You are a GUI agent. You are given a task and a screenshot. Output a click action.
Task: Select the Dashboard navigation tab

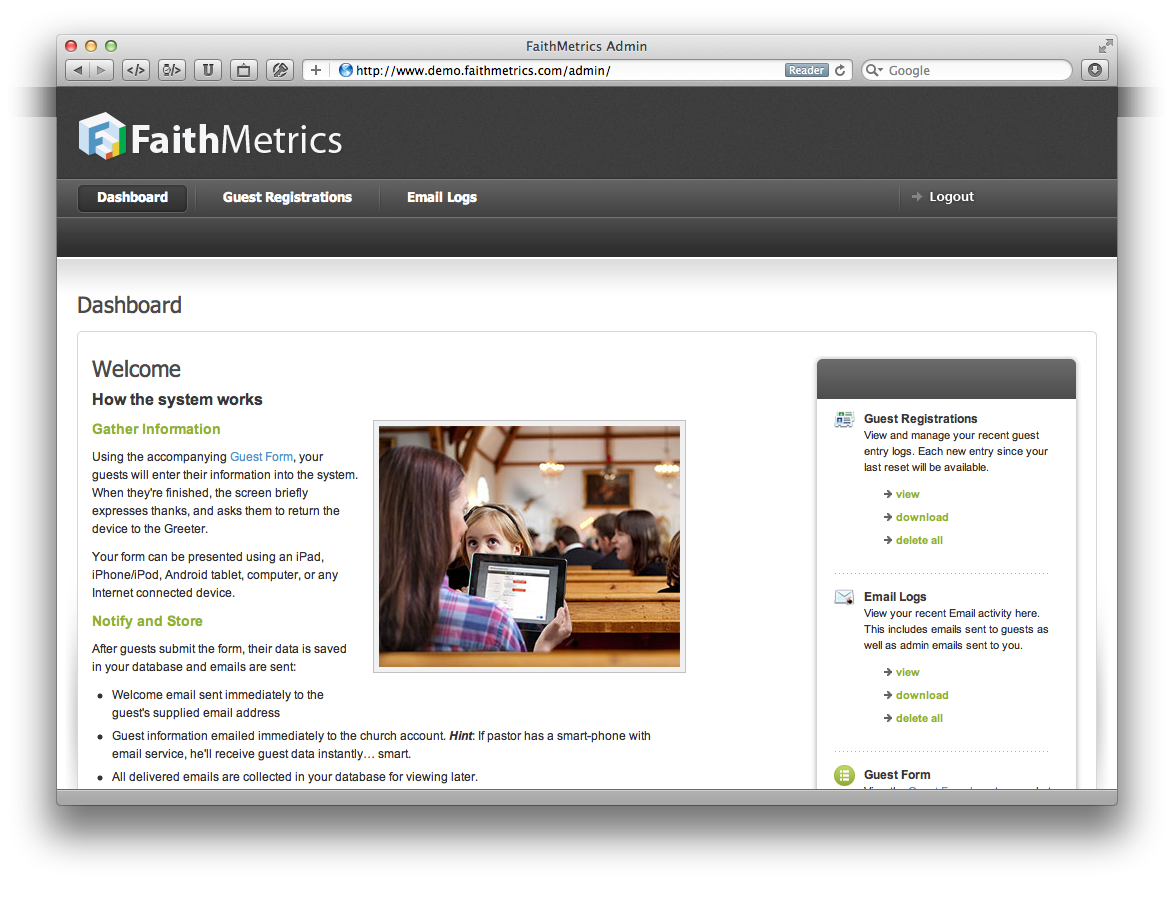pyautogui.click(x=133, y=198)
